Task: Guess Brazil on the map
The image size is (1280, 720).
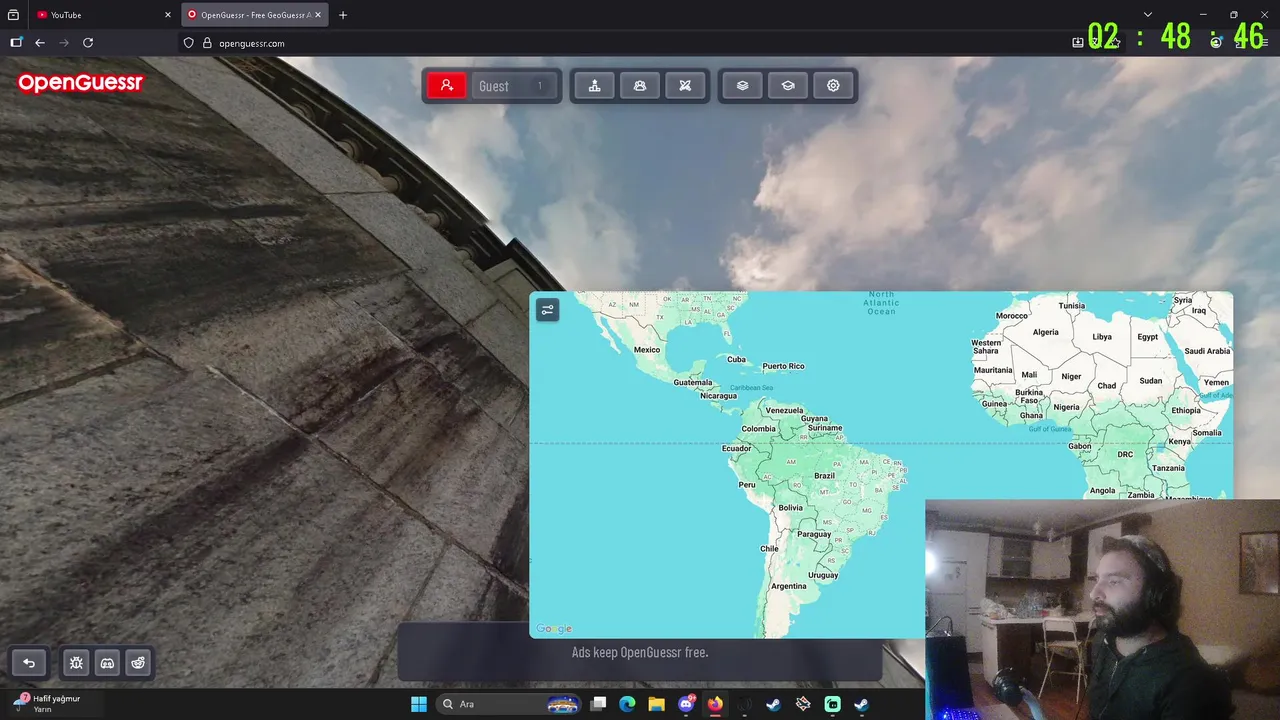Action: coord(824,476)
